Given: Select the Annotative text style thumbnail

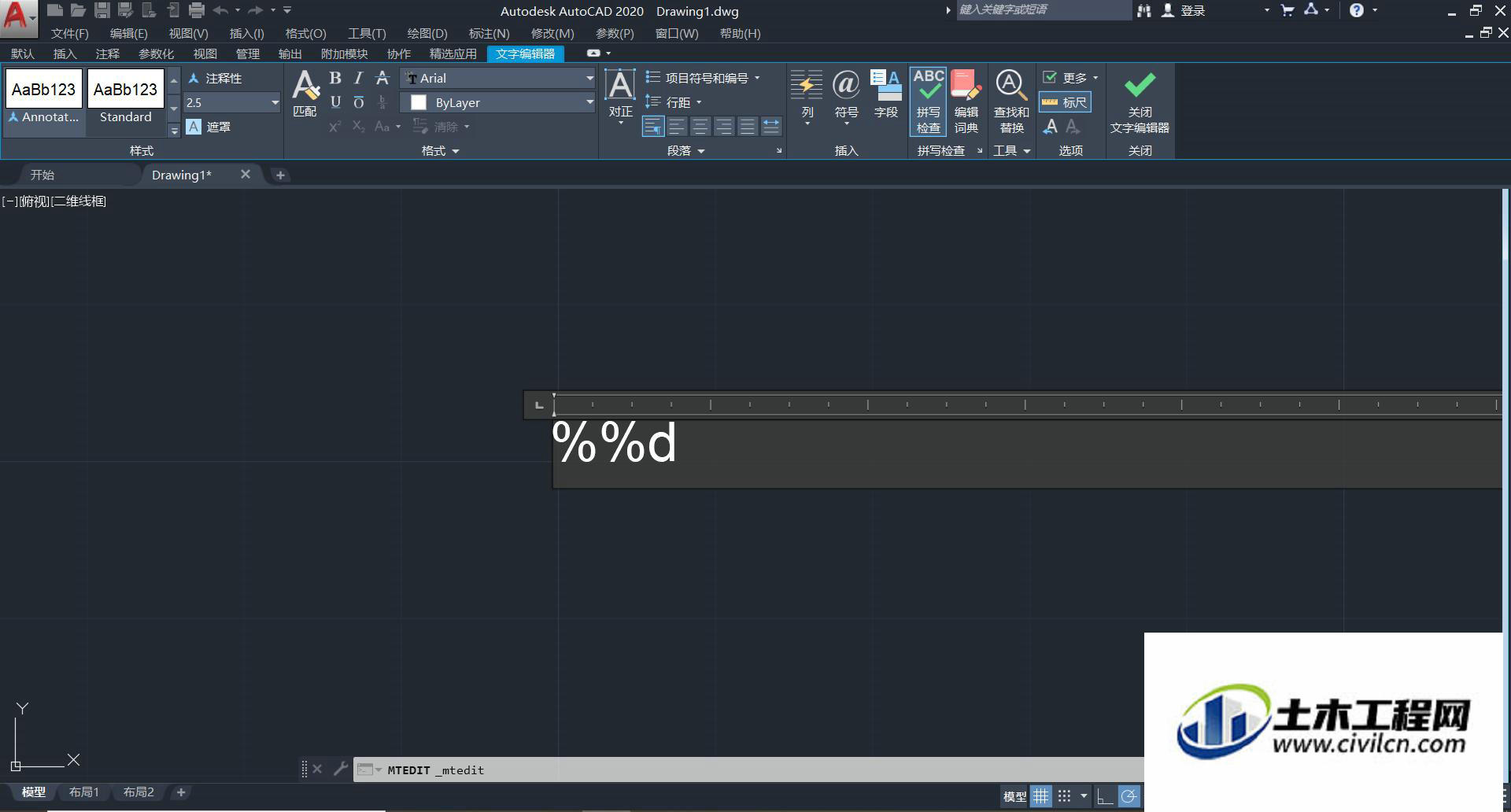Looking at the screenshot, I should click(x=44, y=98).
